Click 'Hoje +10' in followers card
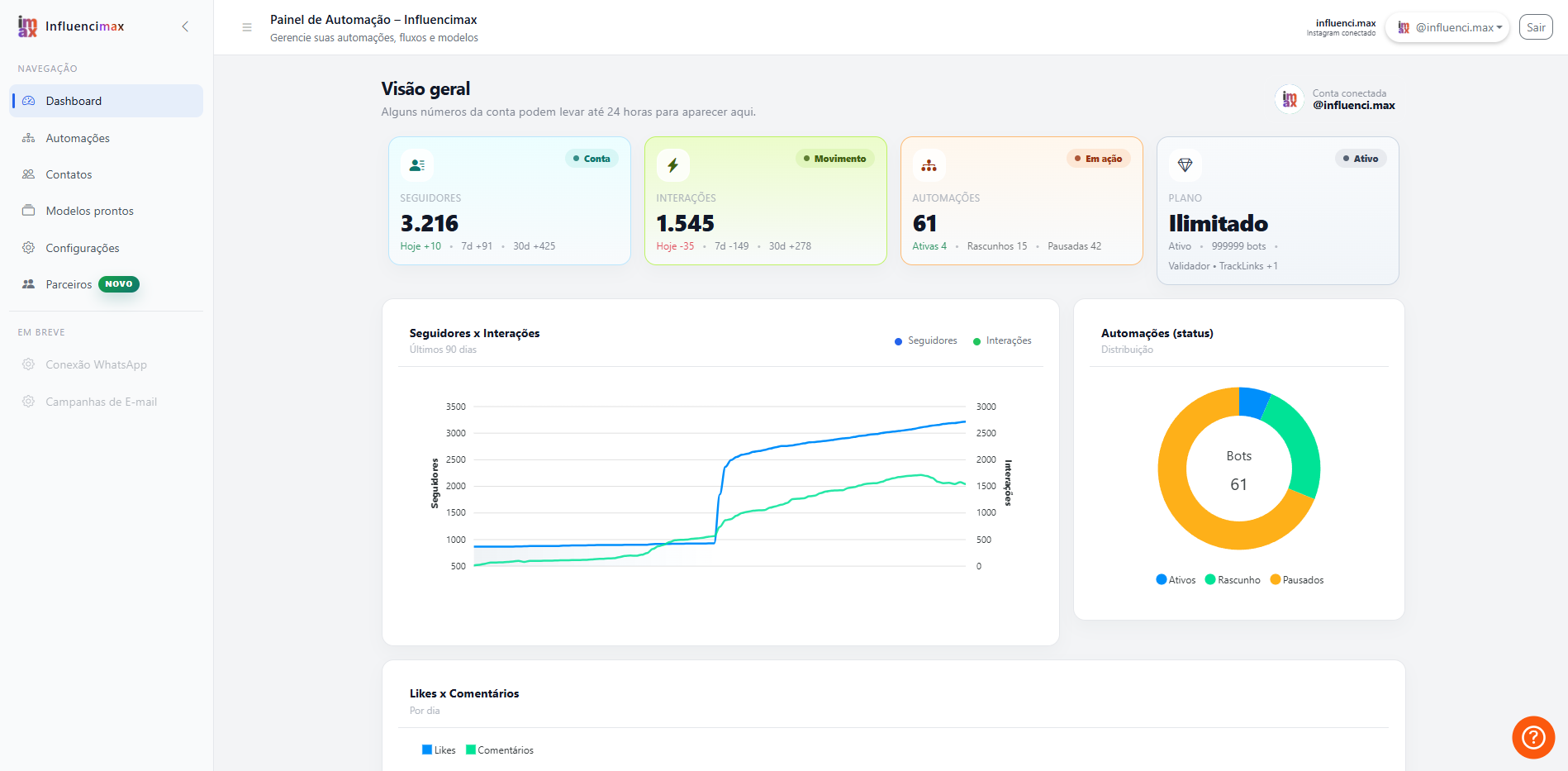The width and height of the screenshot is (1568, 771). pyautogui.click(x=421, y=246)
